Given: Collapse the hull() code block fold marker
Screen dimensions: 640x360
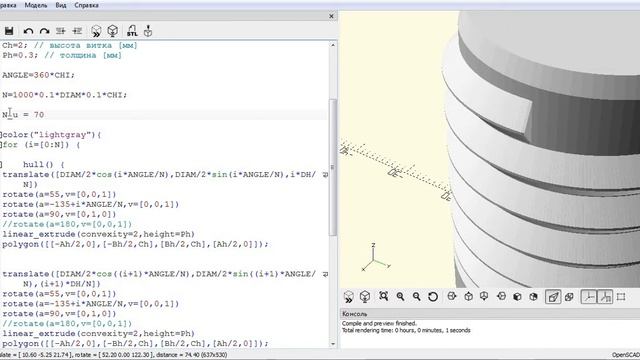Looking at the screenshot, I should tap(1, 164).
